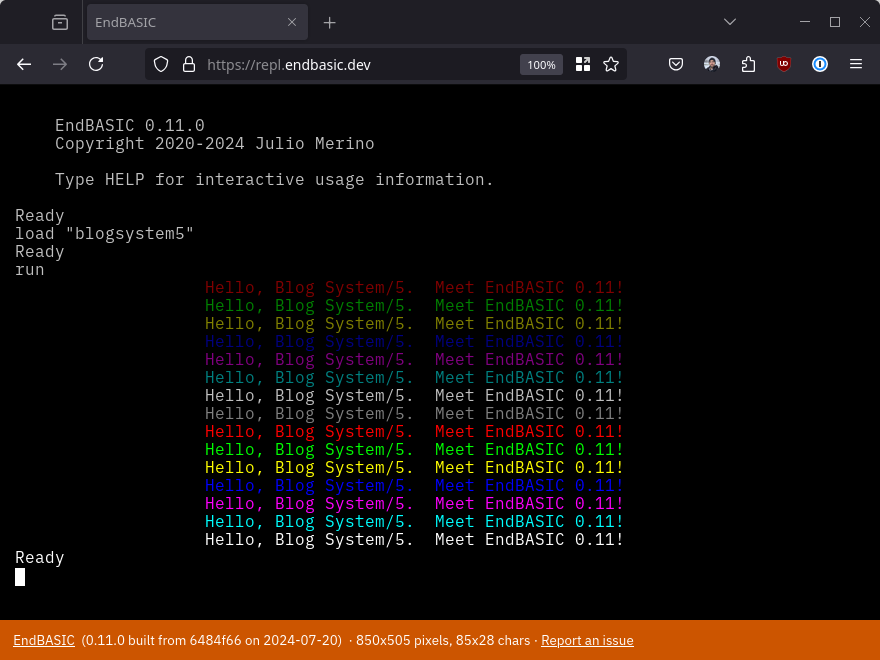Bookmark this page with the star
The width and height of the screenshot is (880, 660).
click(x=611, y=65)
